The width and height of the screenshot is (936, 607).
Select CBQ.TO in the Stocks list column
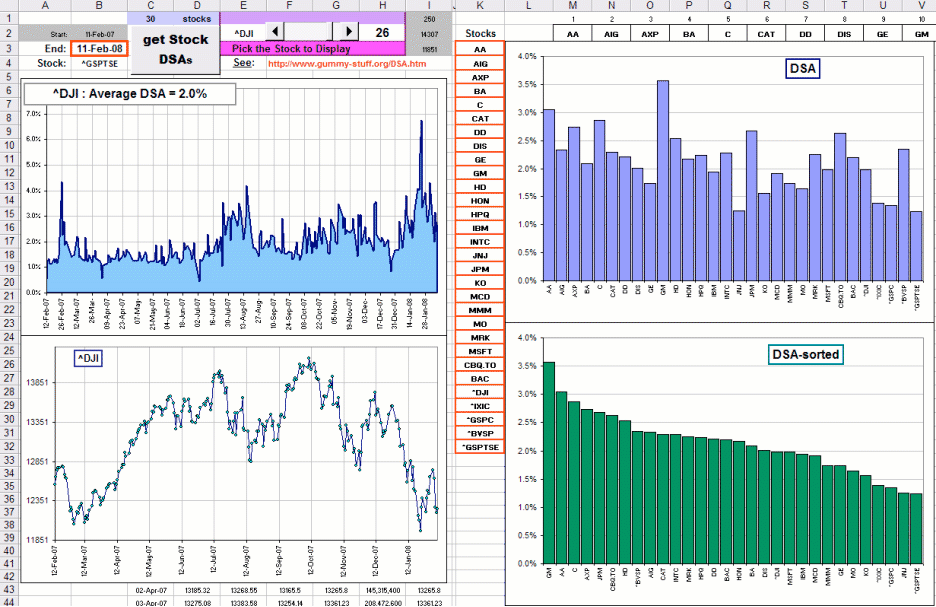(480, 365)
